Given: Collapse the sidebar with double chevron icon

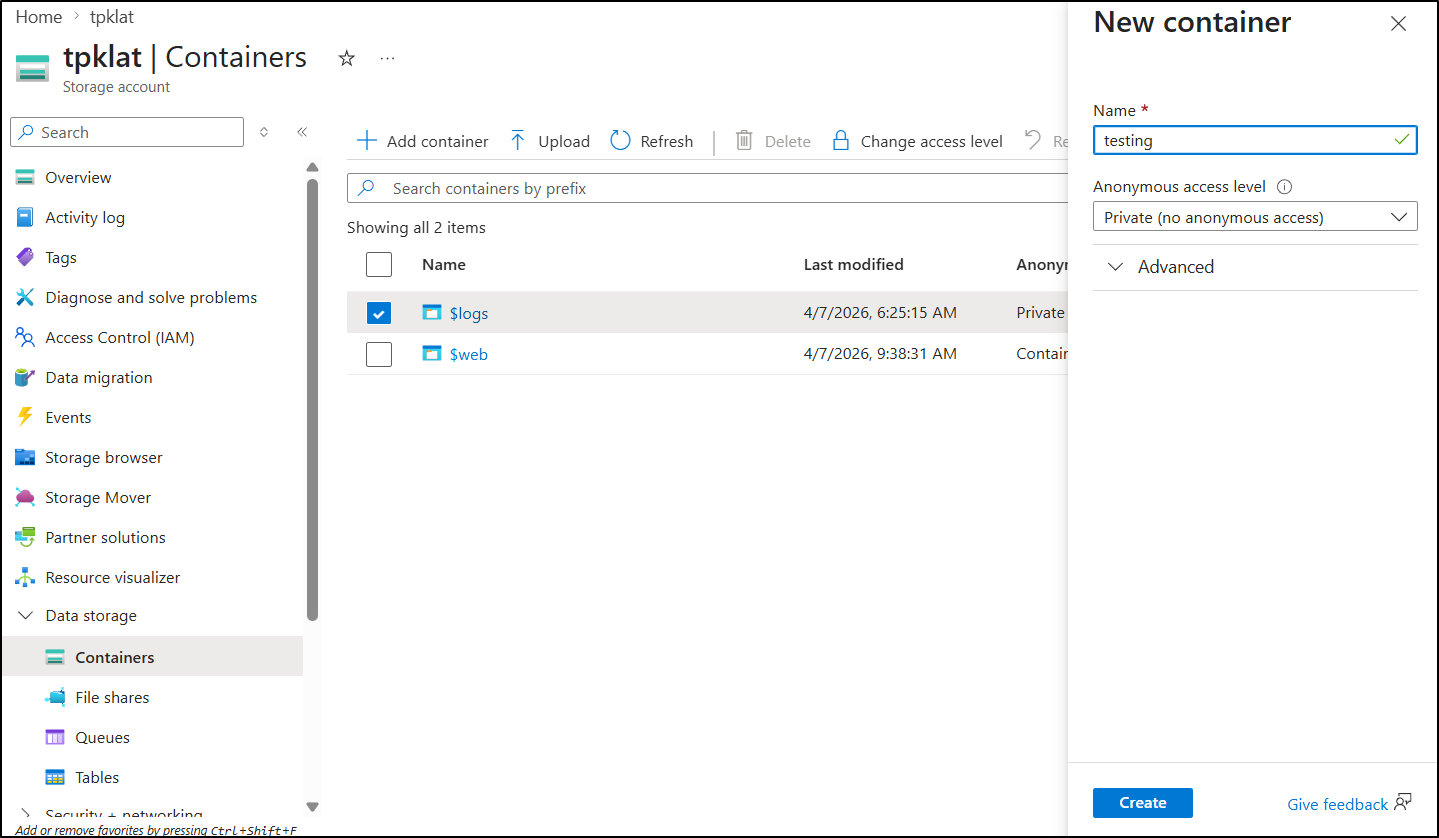Looking at the screenshot, I should pos(302,132).
